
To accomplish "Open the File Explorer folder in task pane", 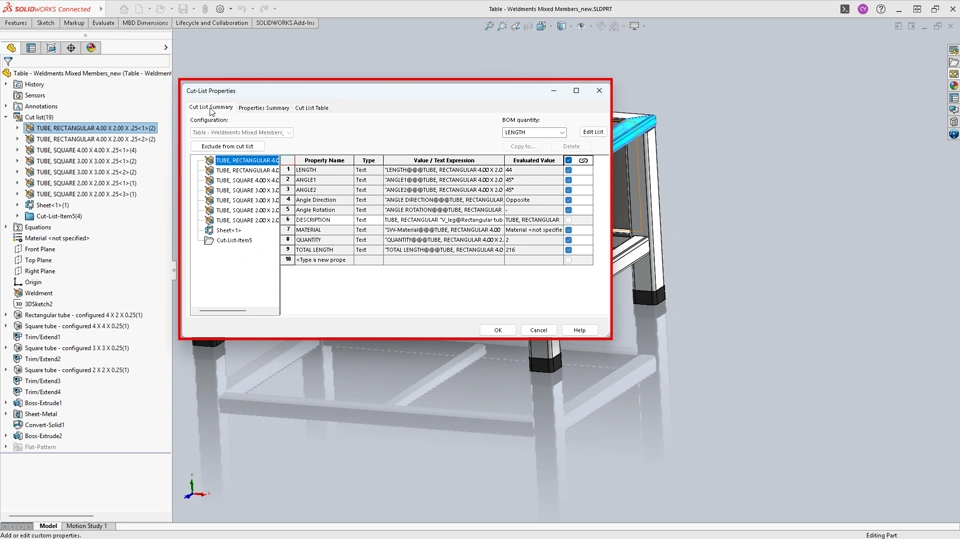I will (x=954, y=62).
